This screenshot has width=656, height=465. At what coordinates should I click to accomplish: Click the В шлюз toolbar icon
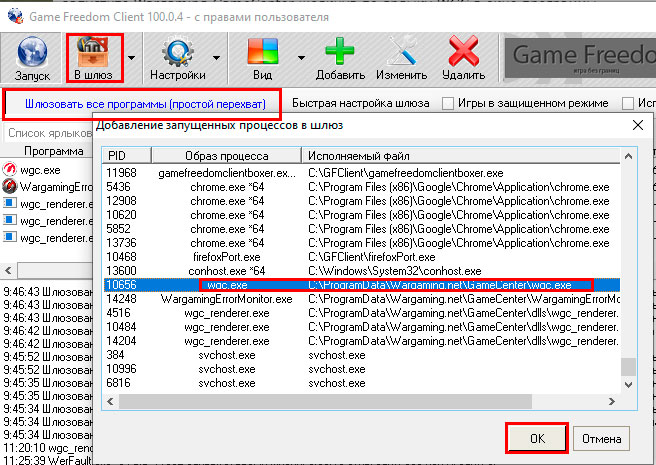pyautogui.click(x=95, y=49)
